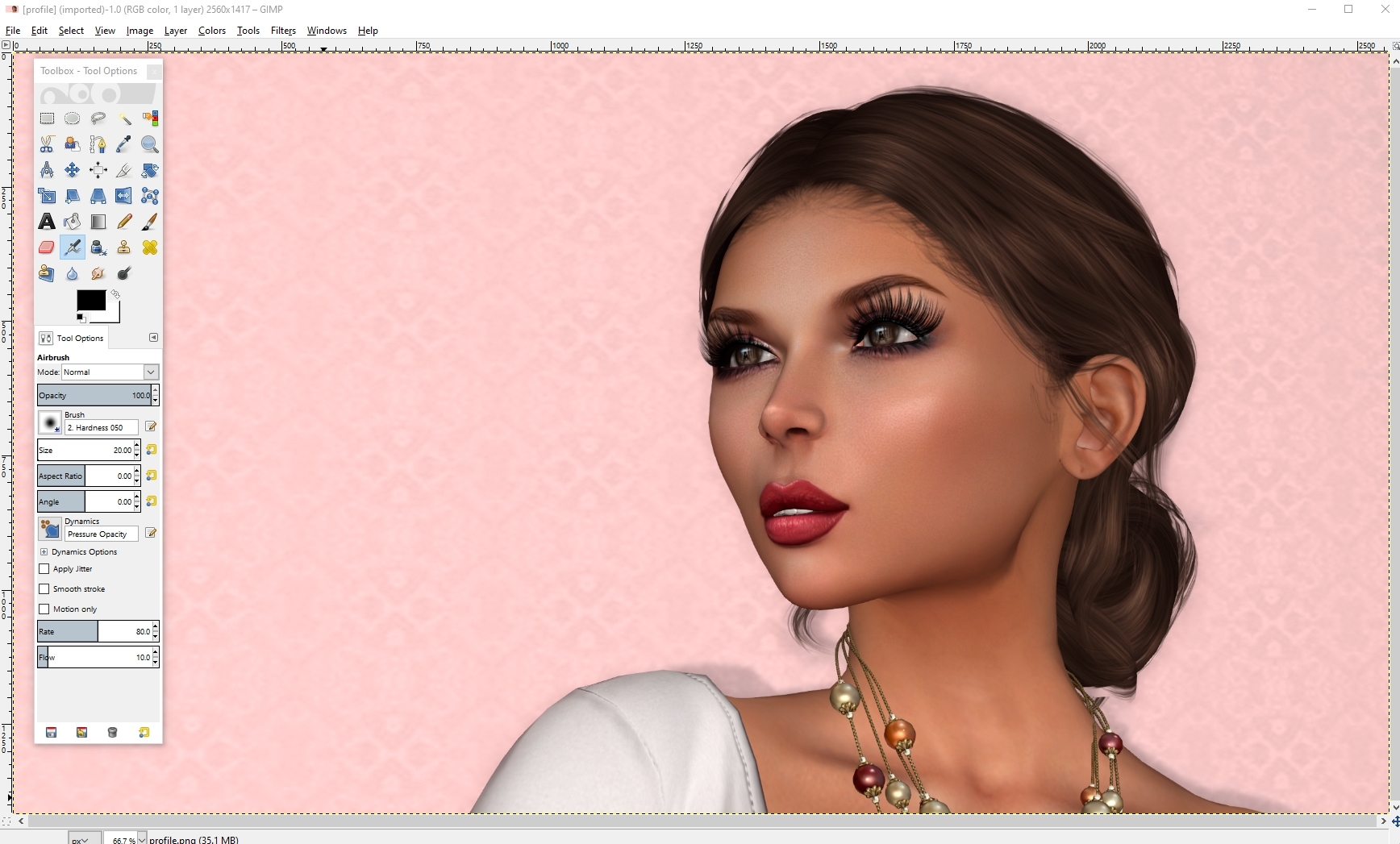Open the Colors menu
The height and width of the screenshot is (844, 1400).
pyautogui.click(x=212, y=31)
